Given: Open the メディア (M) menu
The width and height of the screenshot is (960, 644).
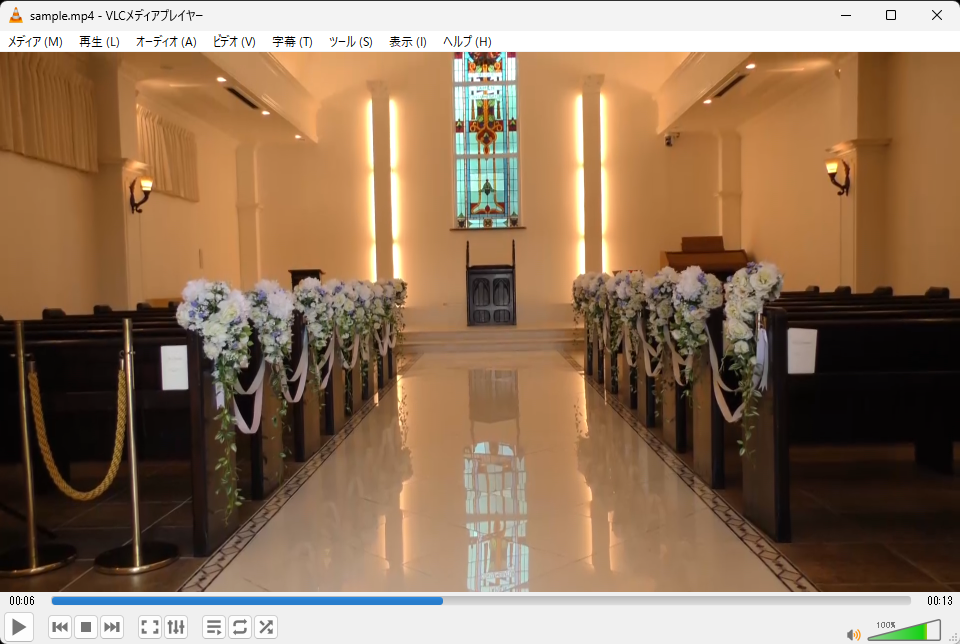Looking at the screenshot, I should click(35, 42).
